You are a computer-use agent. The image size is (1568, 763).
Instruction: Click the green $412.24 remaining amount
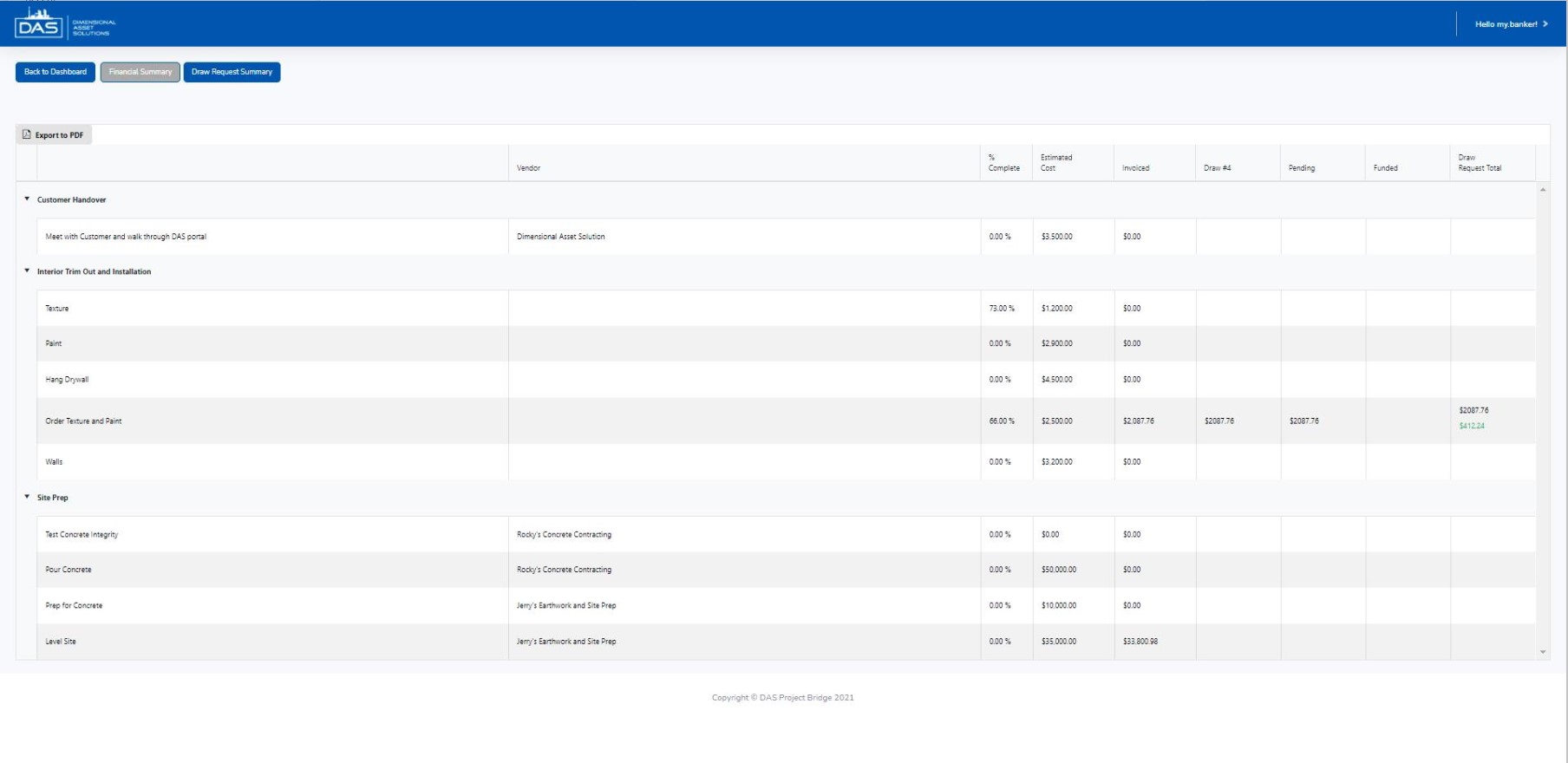click(x=1472, y=426)
